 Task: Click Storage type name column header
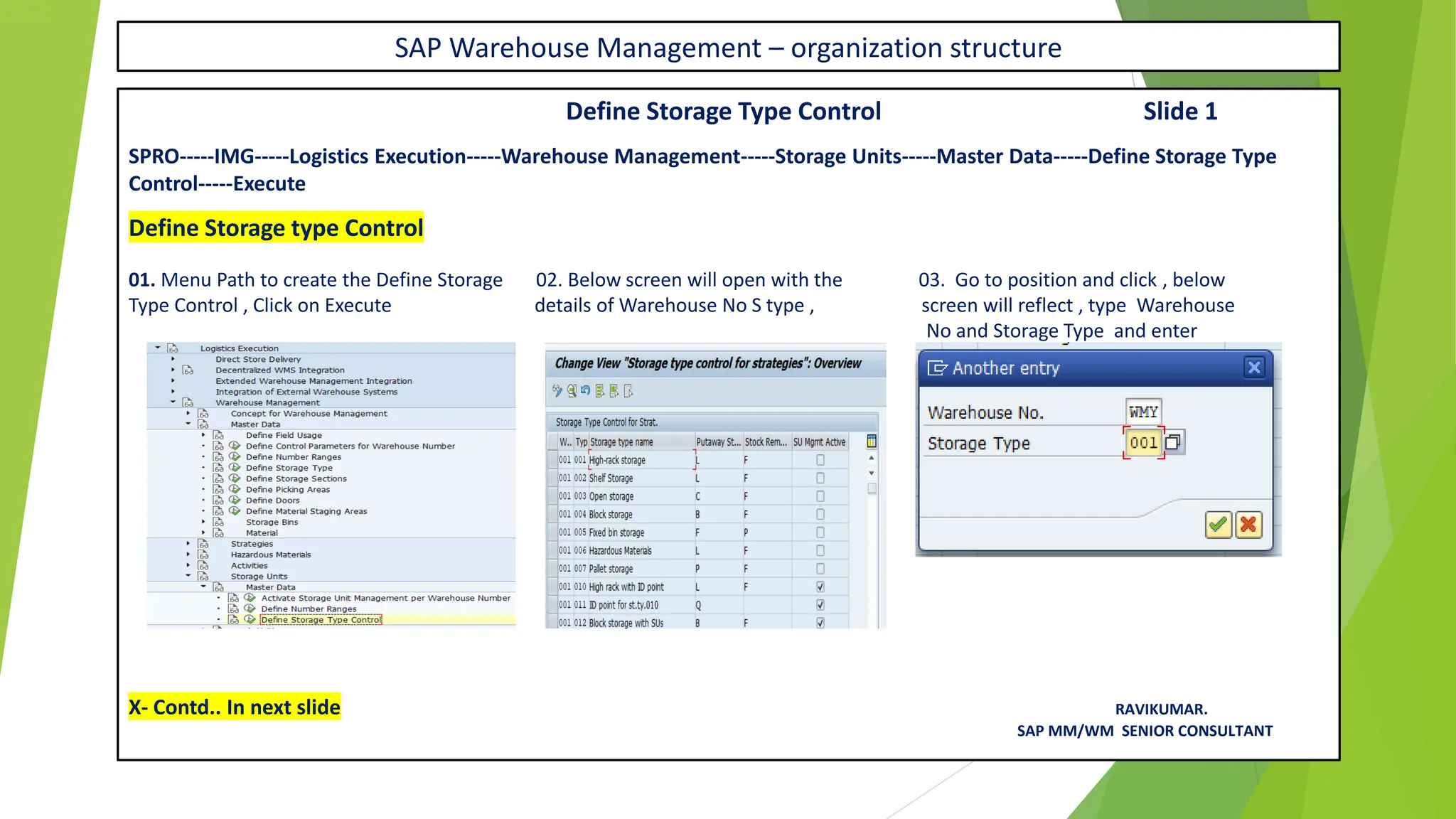point(641,441)
